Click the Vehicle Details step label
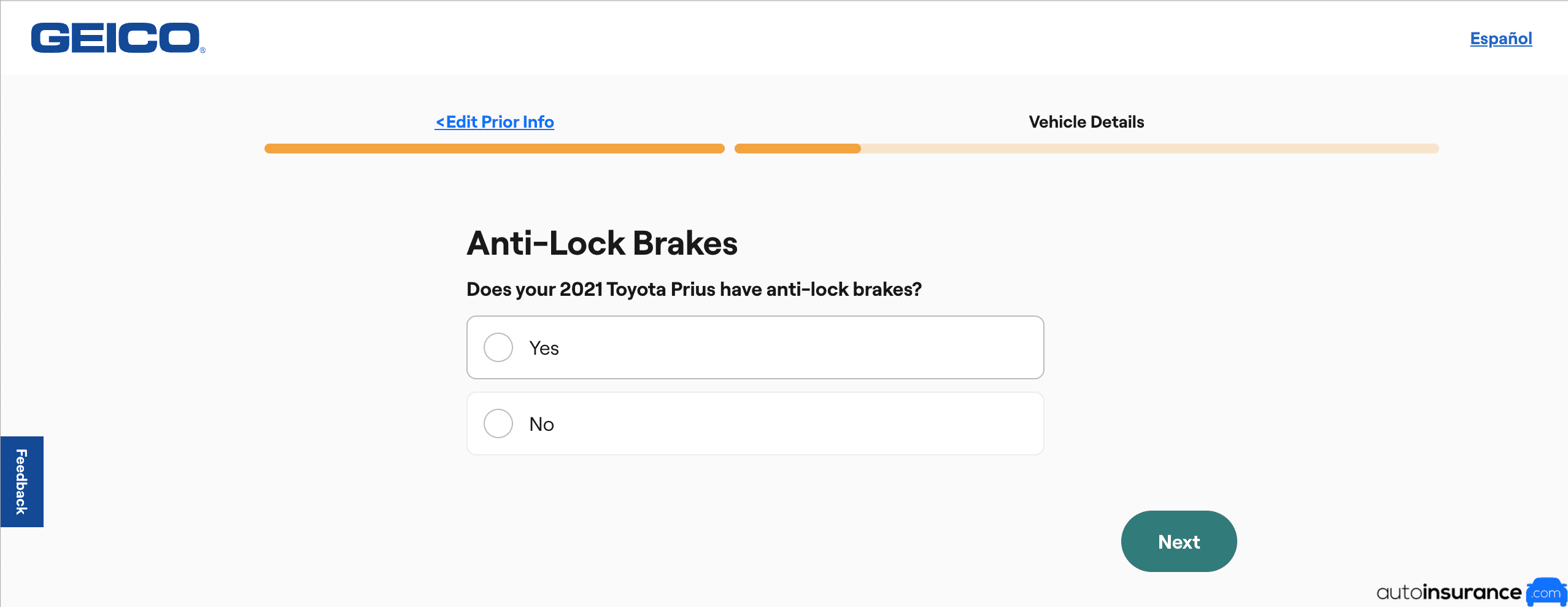 pos(1086,122)
